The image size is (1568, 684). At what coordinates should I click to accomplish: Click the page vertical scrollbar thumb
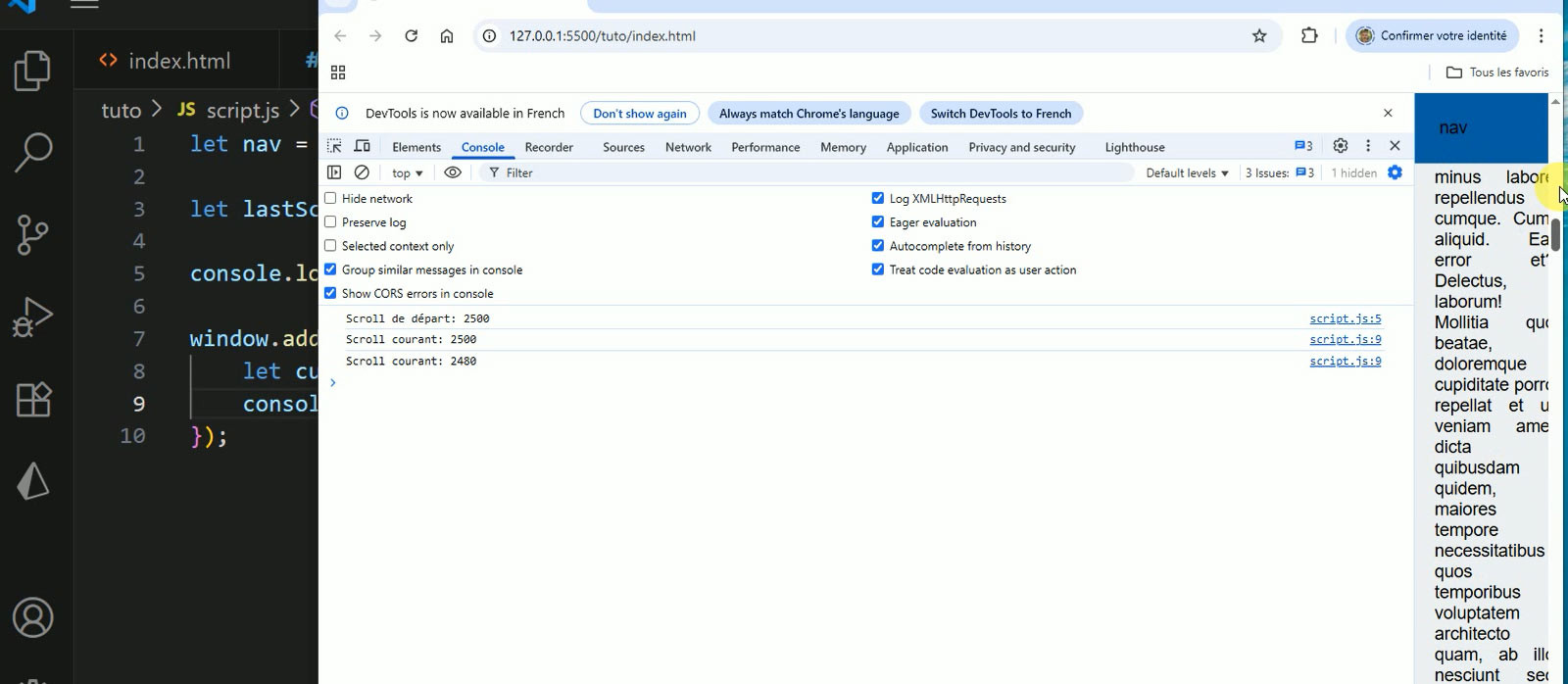pos(1555,234)
